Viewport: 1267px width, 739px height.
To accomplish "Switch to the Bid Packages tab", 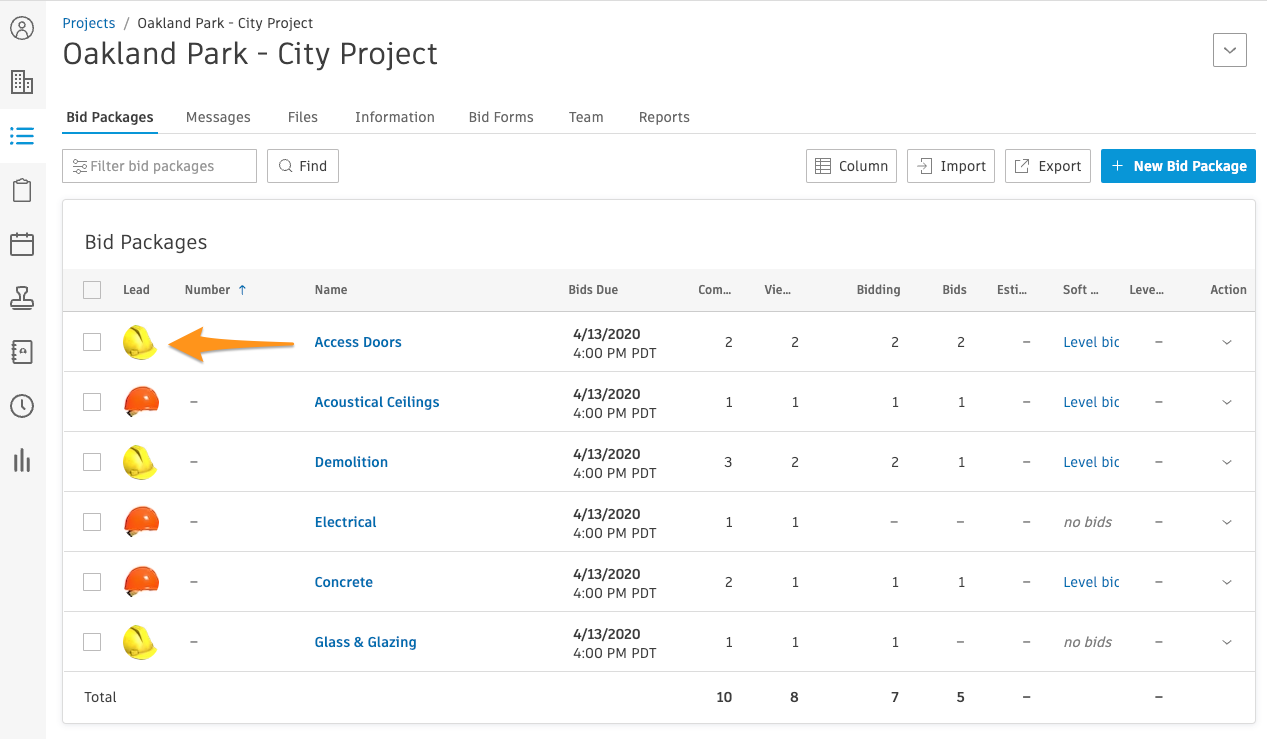I will tap(110, 117).
